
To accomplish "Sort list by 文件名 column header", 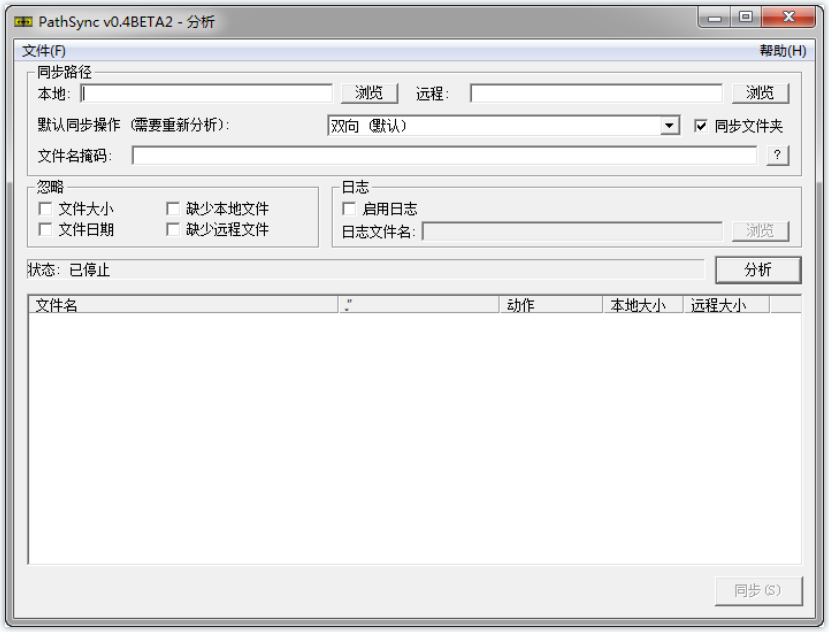I will 183,305.
